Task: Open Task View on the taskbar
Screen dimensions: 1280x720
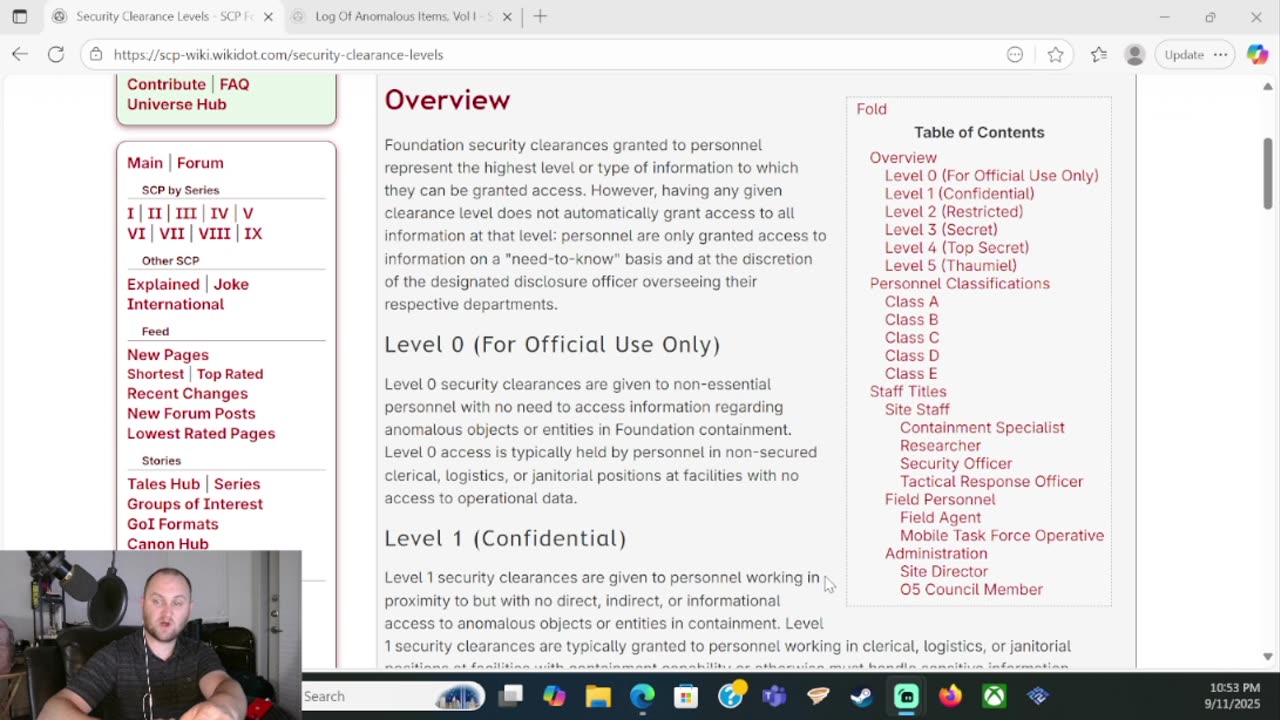Action: [x=511, y=696]
